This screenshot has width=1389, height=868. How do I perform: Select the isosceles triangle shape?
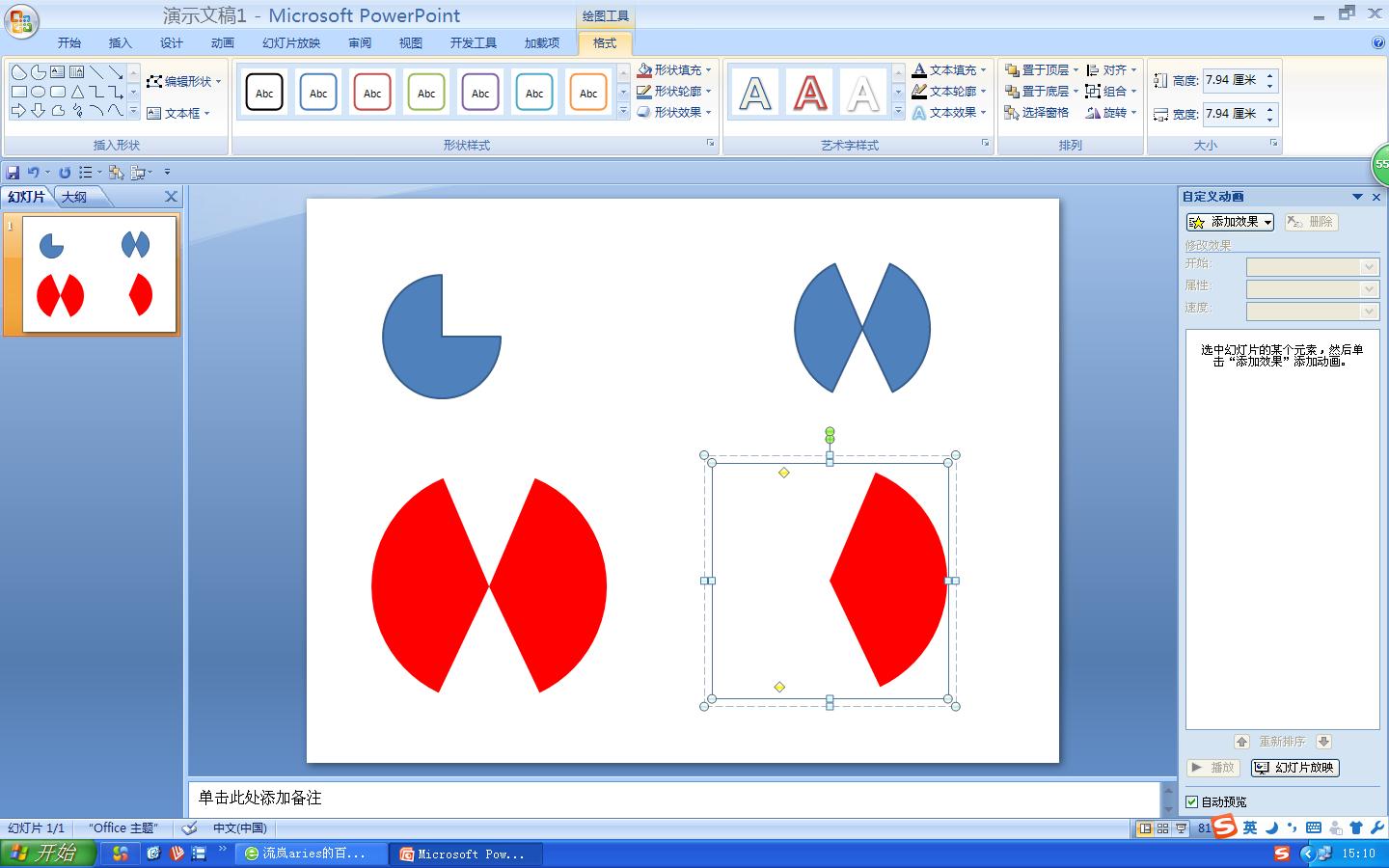(x=77, y=92)
